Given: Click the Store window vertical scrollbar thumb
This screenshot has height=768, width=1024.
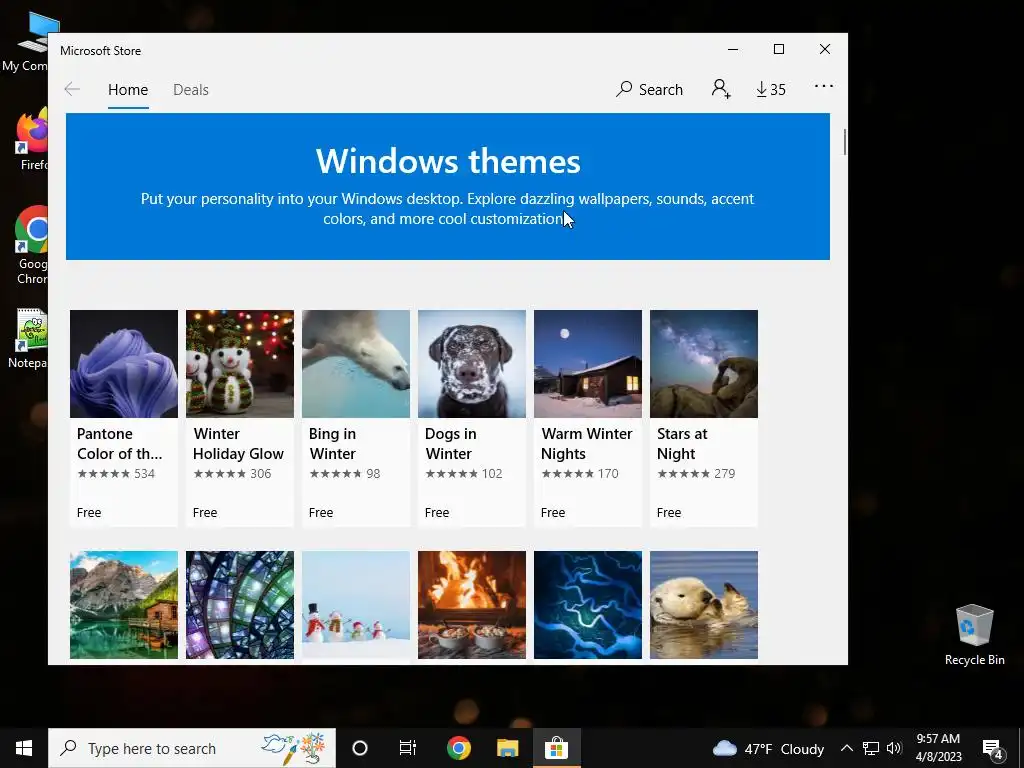Looking at the screenshot, I should coord(844,142).
